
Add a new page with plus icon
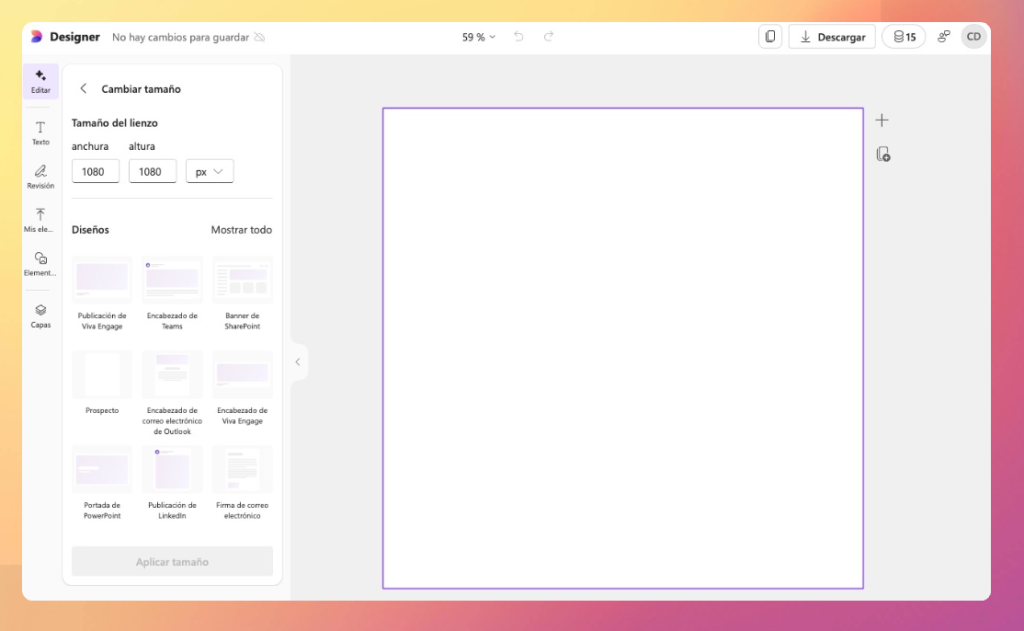click(x=881, y=121)
